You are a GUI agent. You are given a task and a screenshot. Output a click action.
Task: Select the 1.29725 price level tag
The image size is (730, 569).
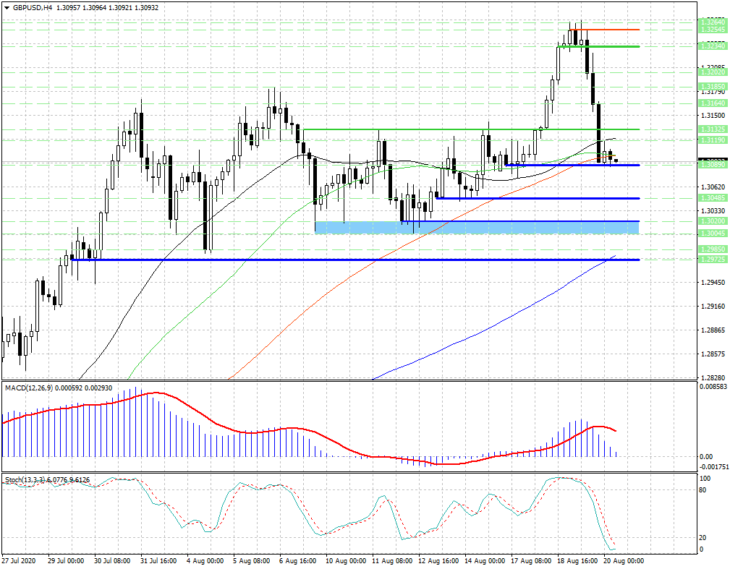click(713, 259)
